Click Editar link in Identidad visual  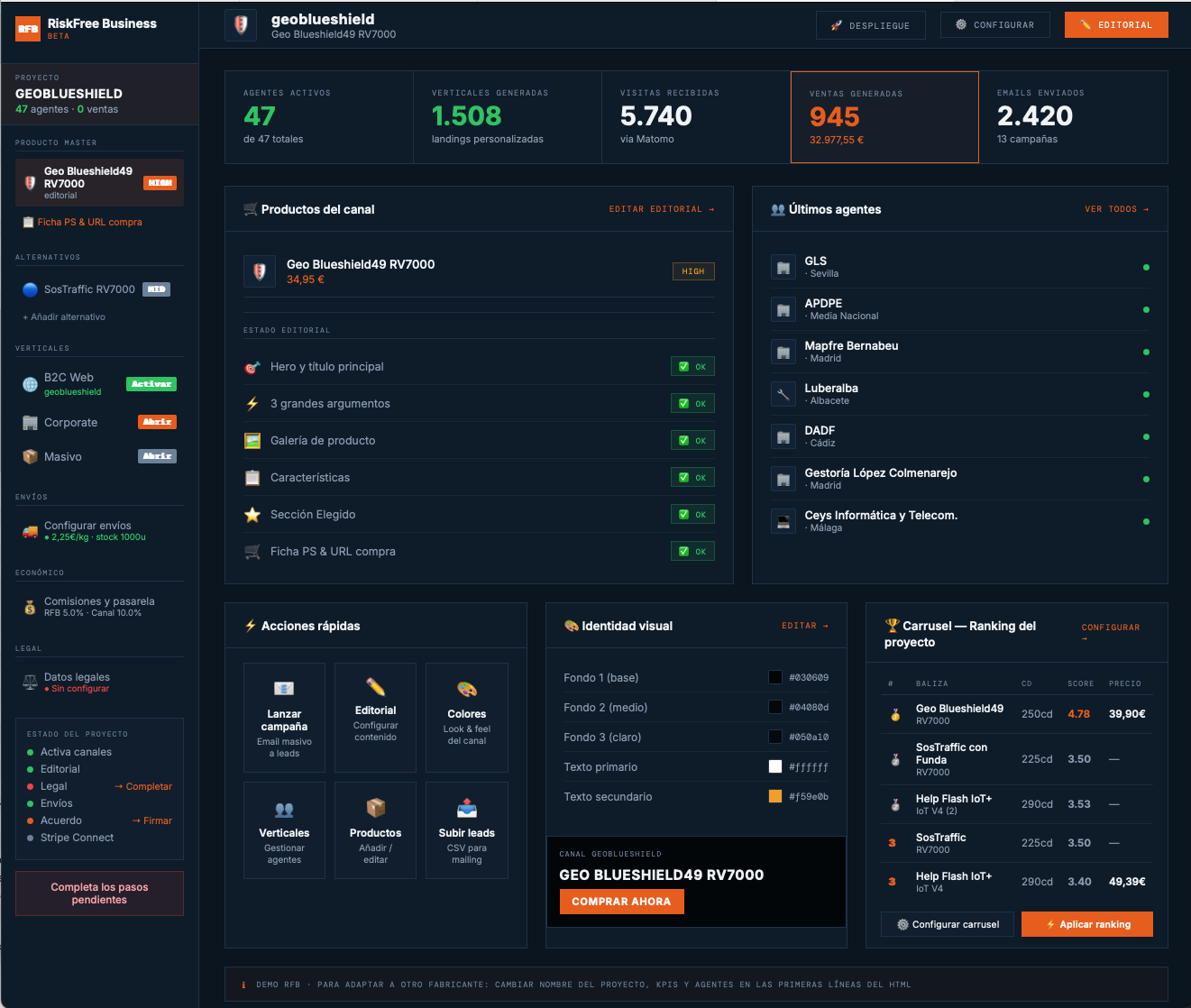point(805,626)
